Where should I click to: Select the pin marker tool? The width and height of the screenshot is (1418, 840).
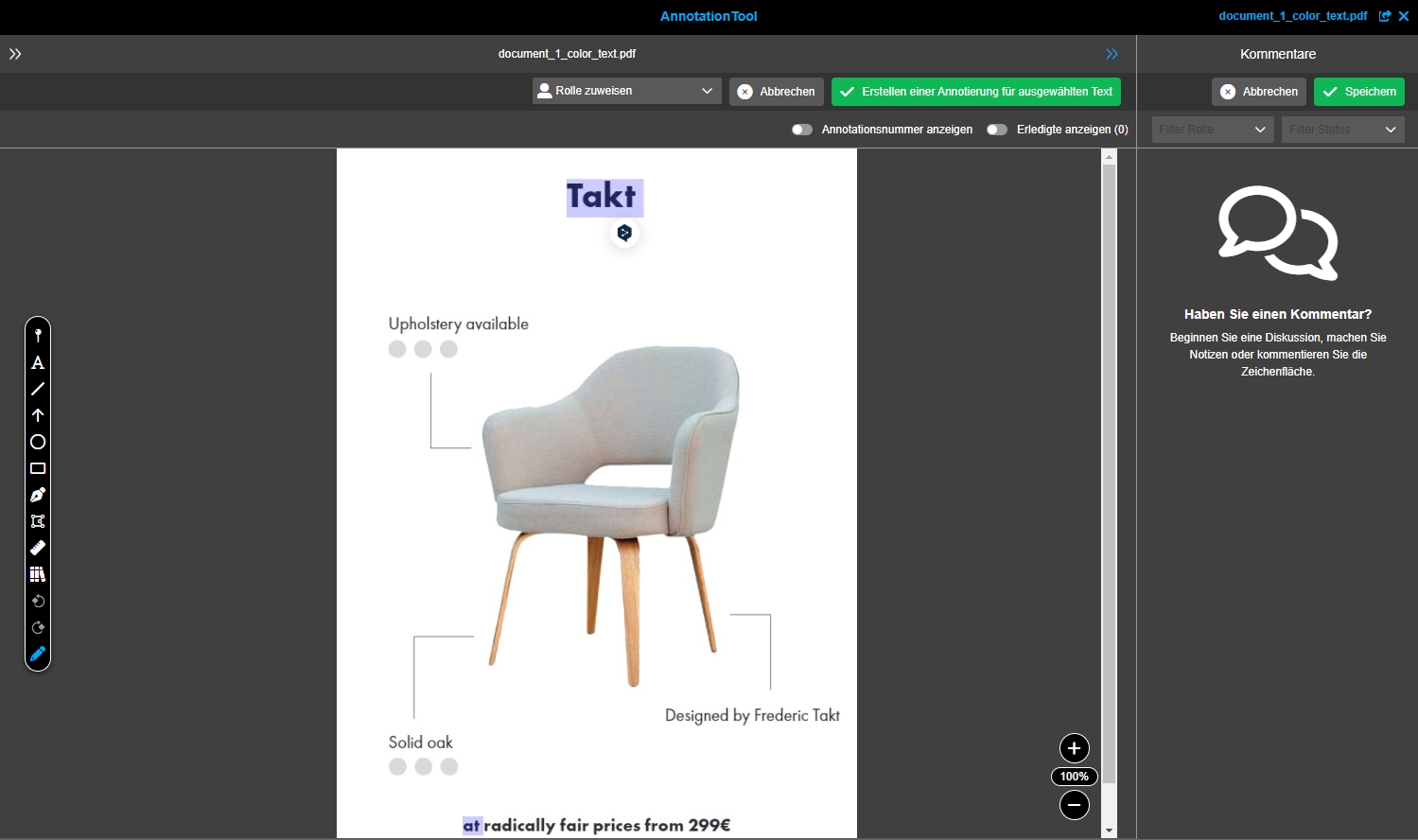[38, 336]
